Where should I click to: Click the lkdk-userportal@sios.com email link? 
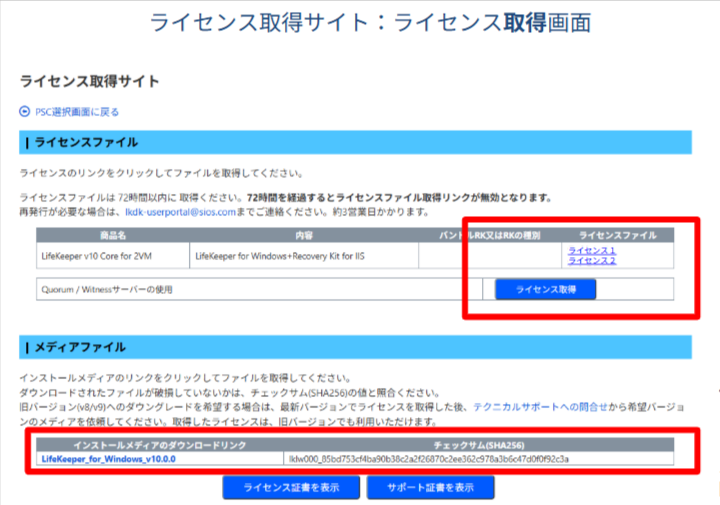(x=180, y=212)
